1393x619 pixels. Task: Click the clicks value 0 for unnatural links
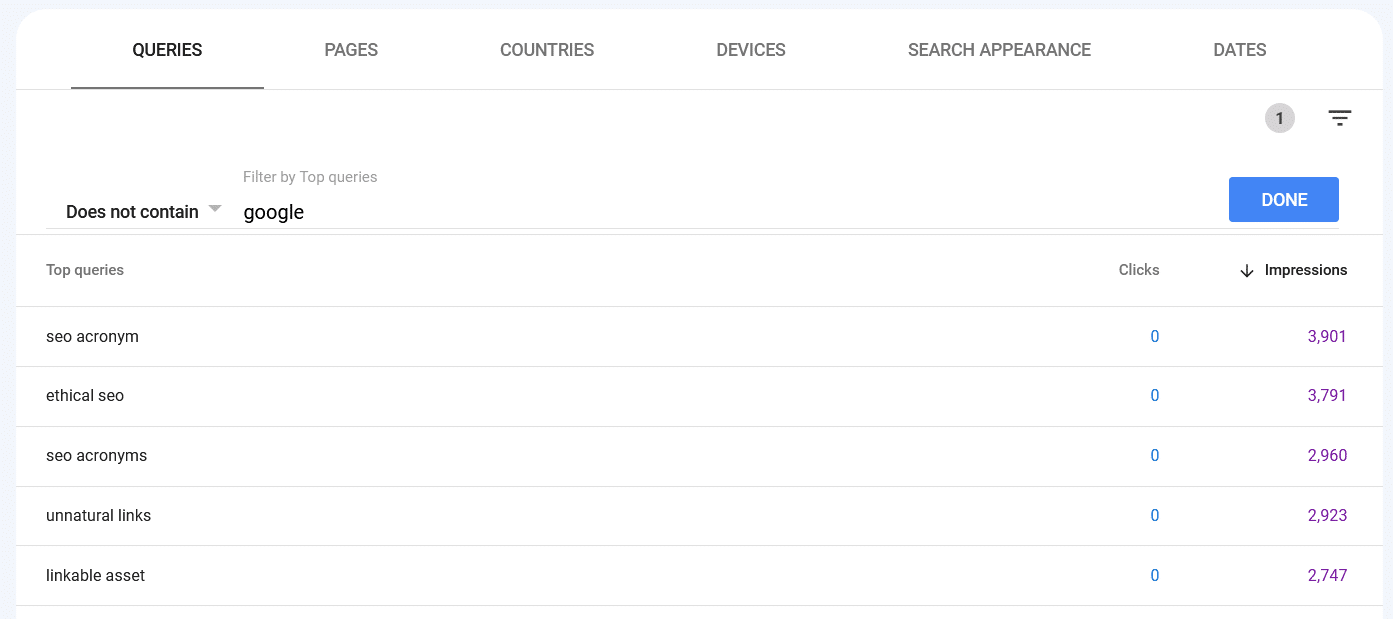point(1155,515)
